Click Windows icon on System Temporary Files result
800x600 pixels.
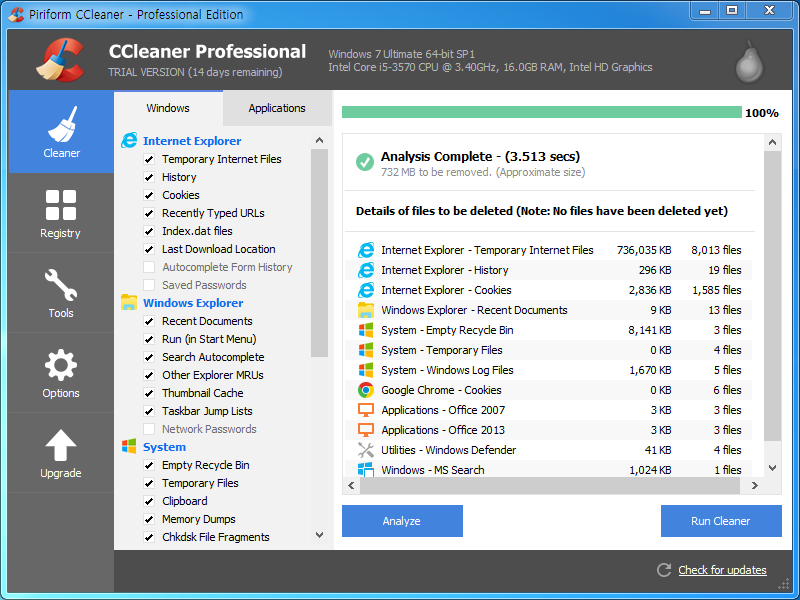(366, 350)
